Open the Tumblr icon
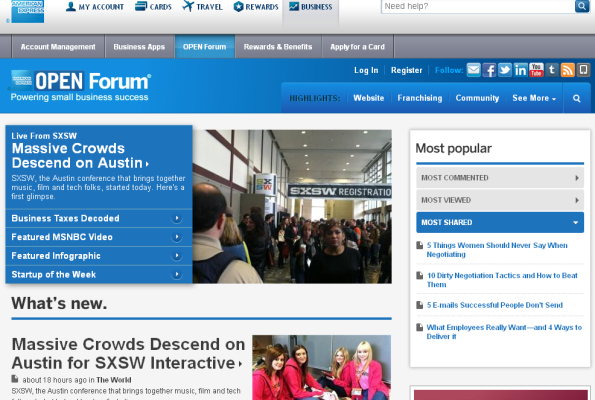 tap(552, 70)
